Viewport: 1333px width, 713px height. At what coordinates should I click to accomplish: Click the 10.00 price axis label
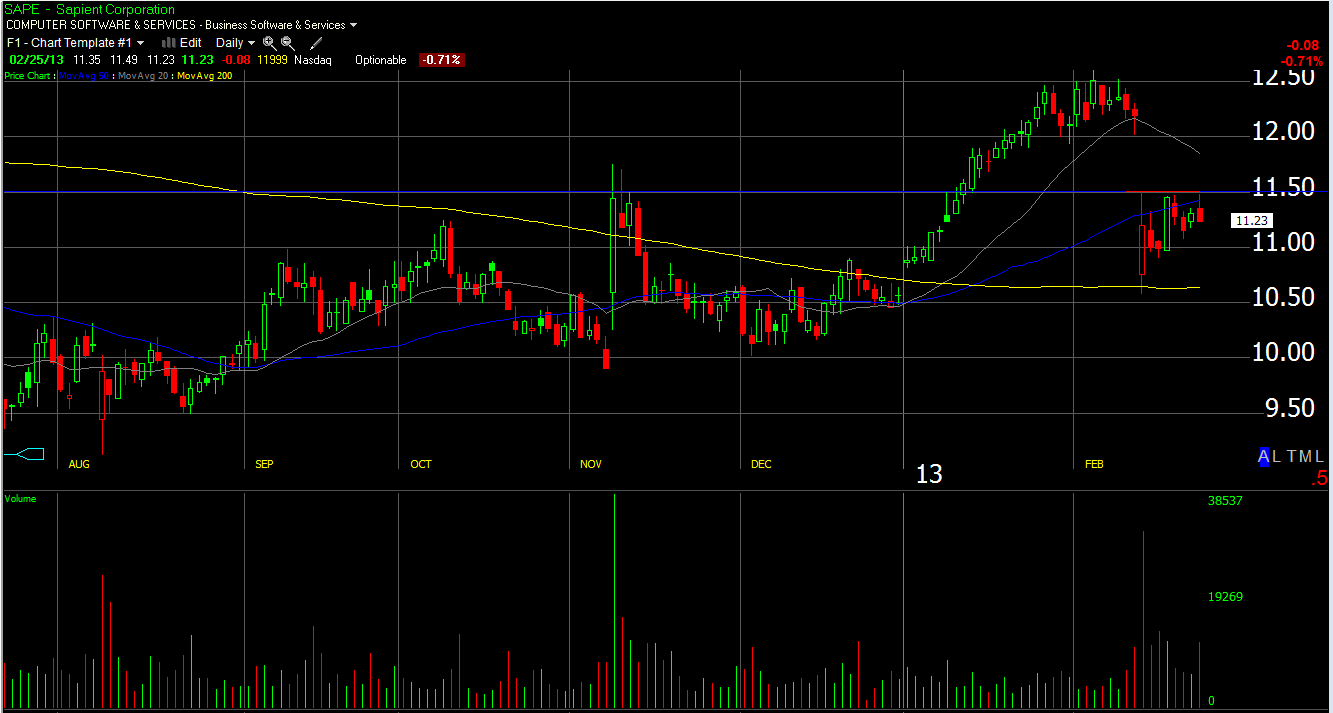pos(1284,353)
